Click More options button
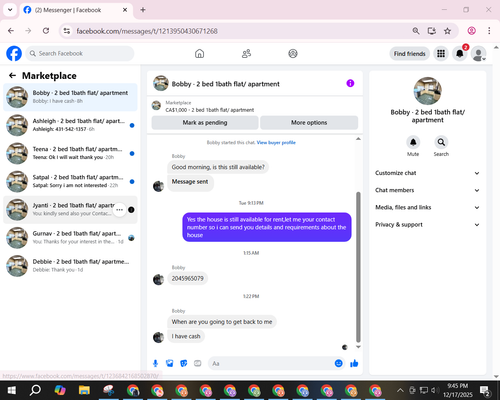This screenshot has width=500, height=400. pos(309,123)
